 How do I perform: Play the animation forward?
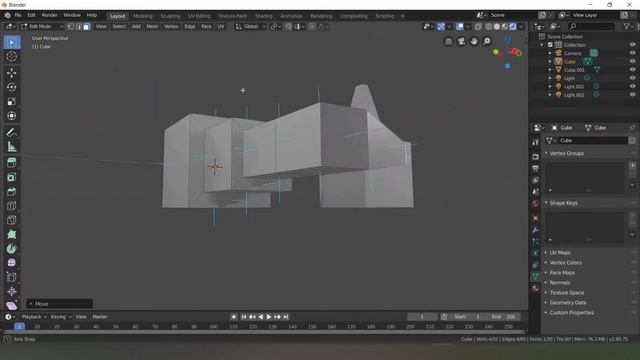pos(269,317)
